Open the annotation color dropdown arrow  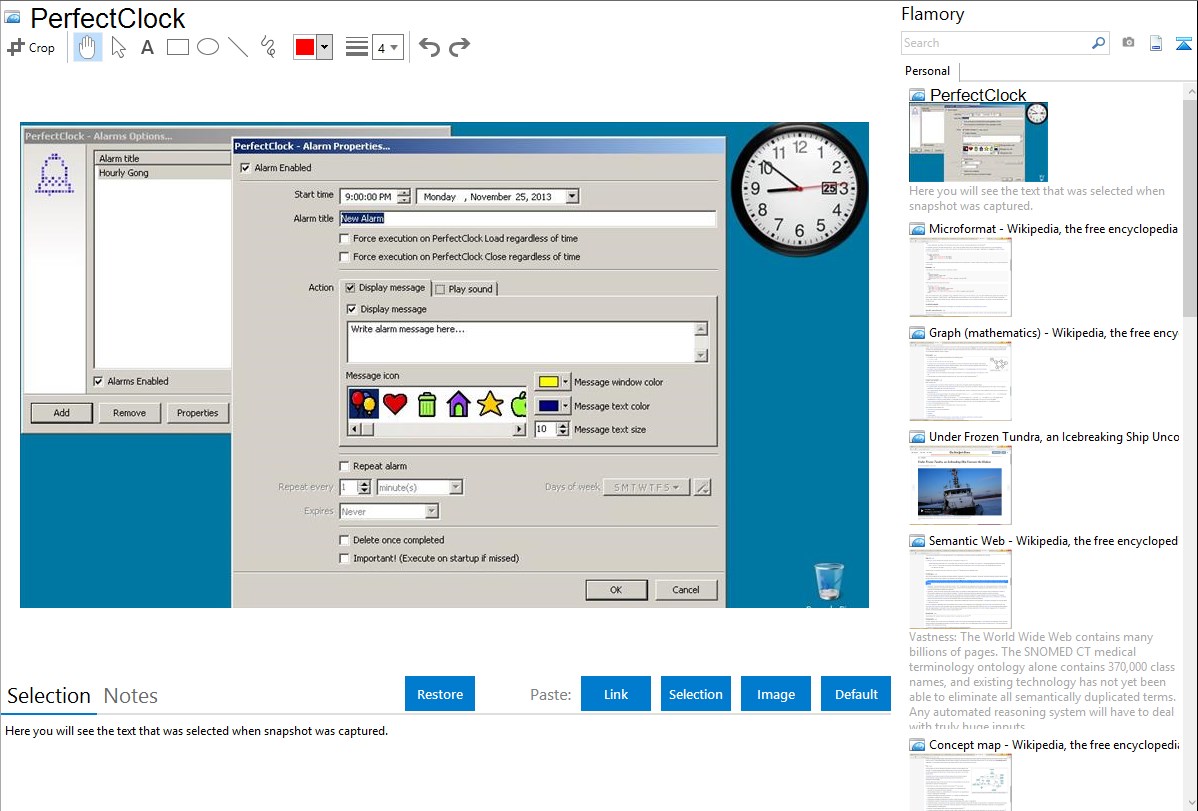point(324,48)
